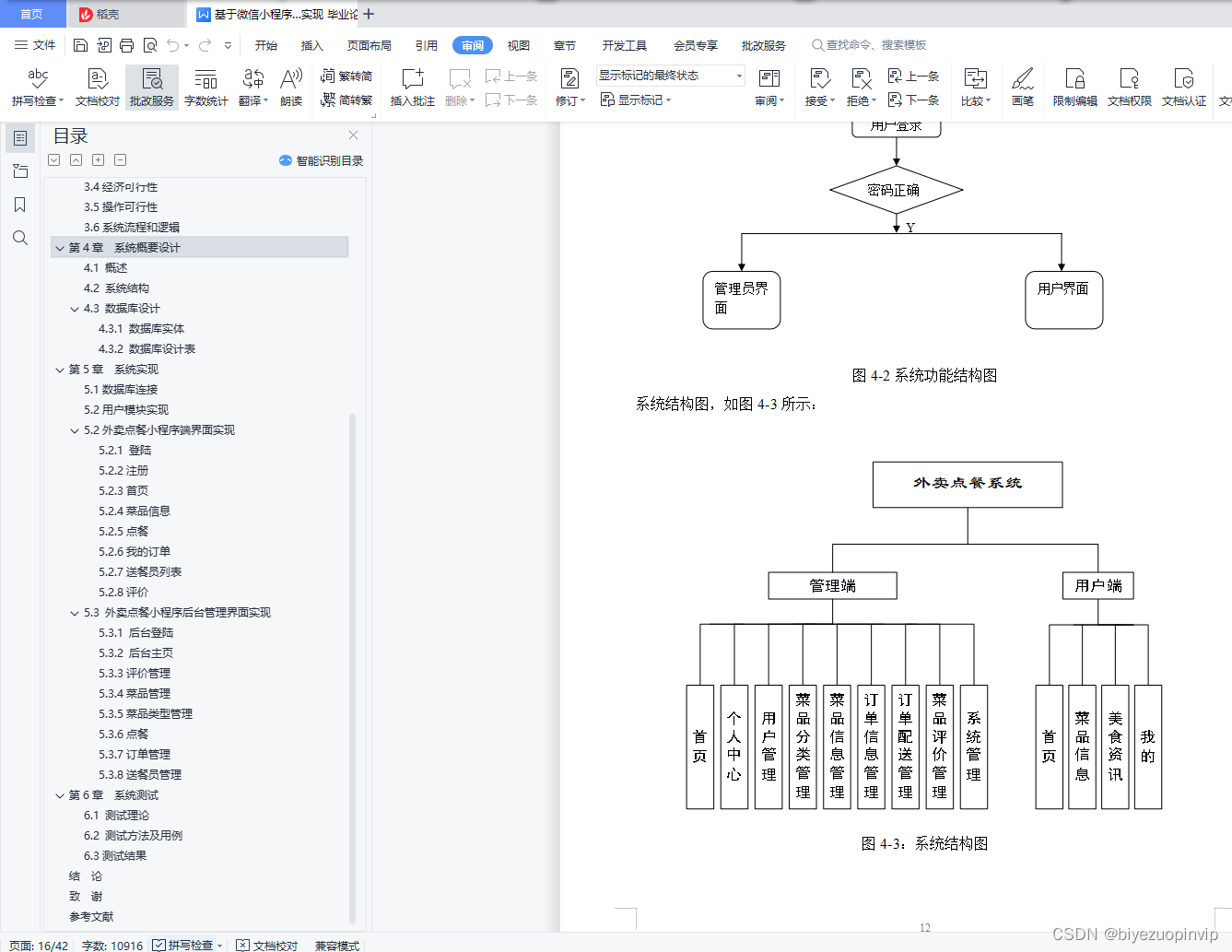The image size is (1232, 952).
Task: Open the 开发工具 ribbon tab
Action: pyautogui.click(x=625, y=45)
